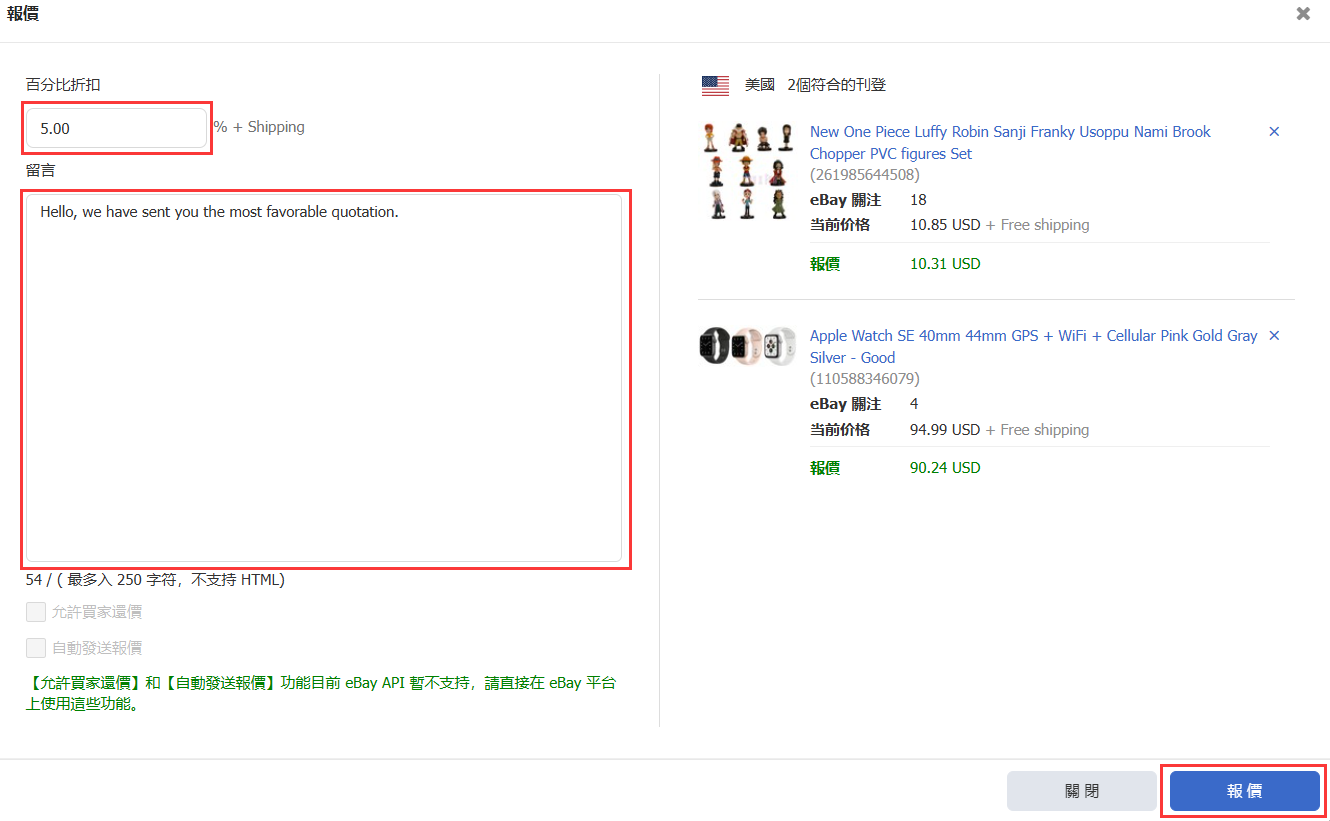1330x821 pixels.
Task: Click the Apple Watch thumbnail image
Action: click(747, 346)
